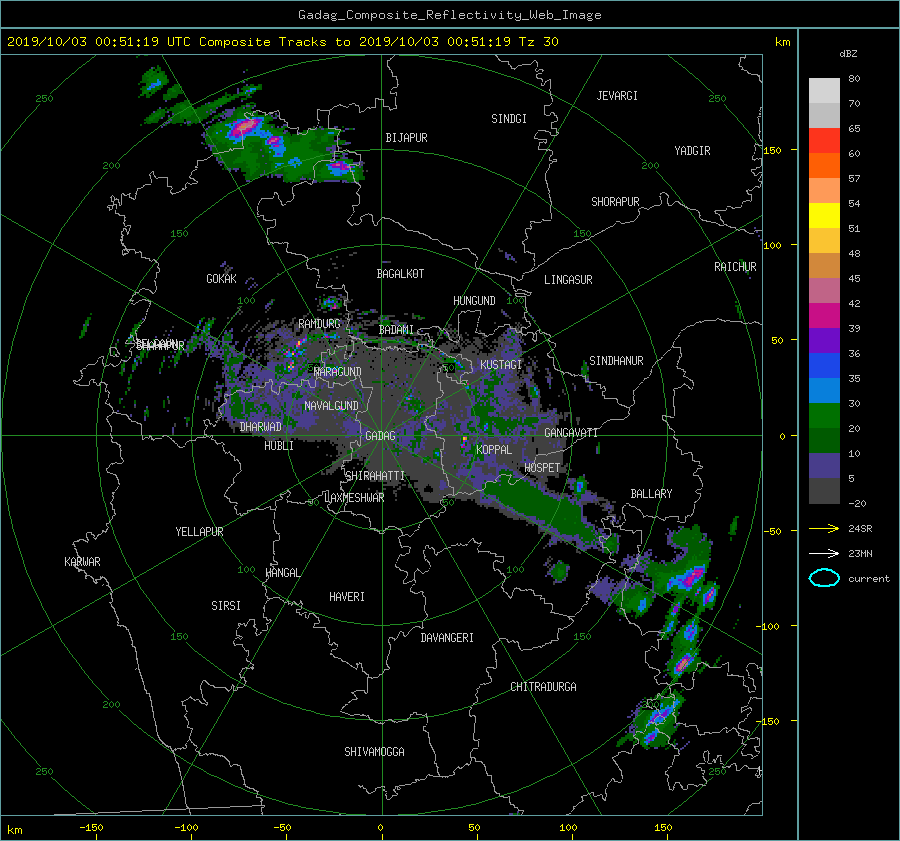Click the NARAGUND city label
Screen dimensions: 900x841
pos(338,371)
